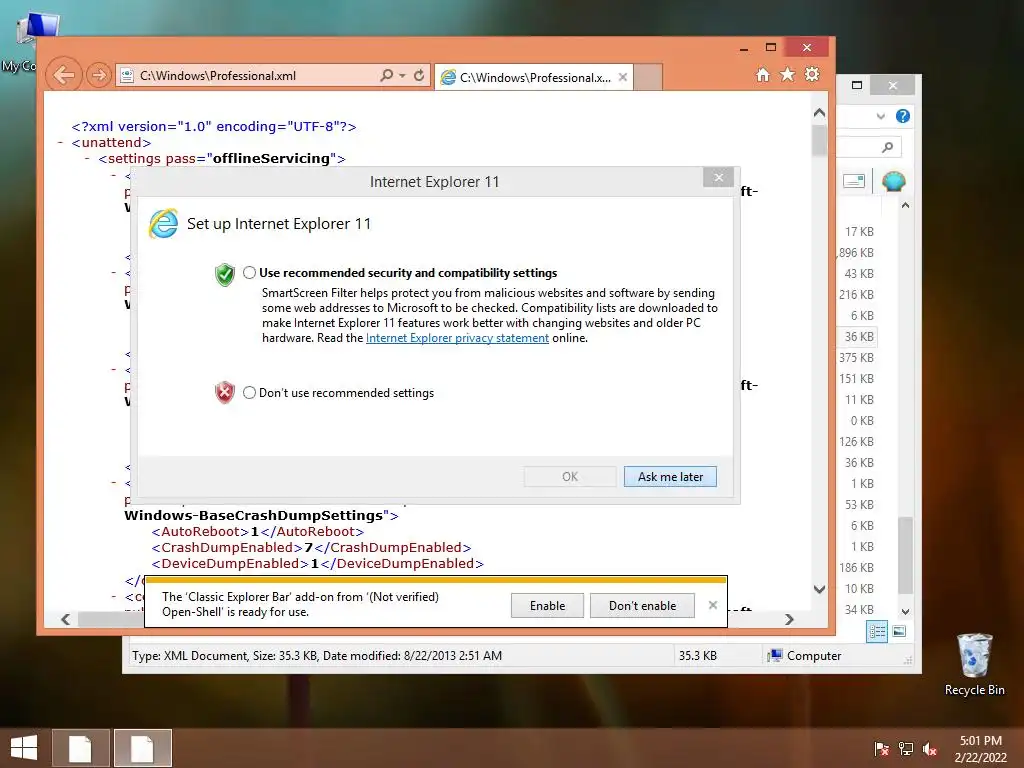Switch Explorer to details view

coord(877,632)
